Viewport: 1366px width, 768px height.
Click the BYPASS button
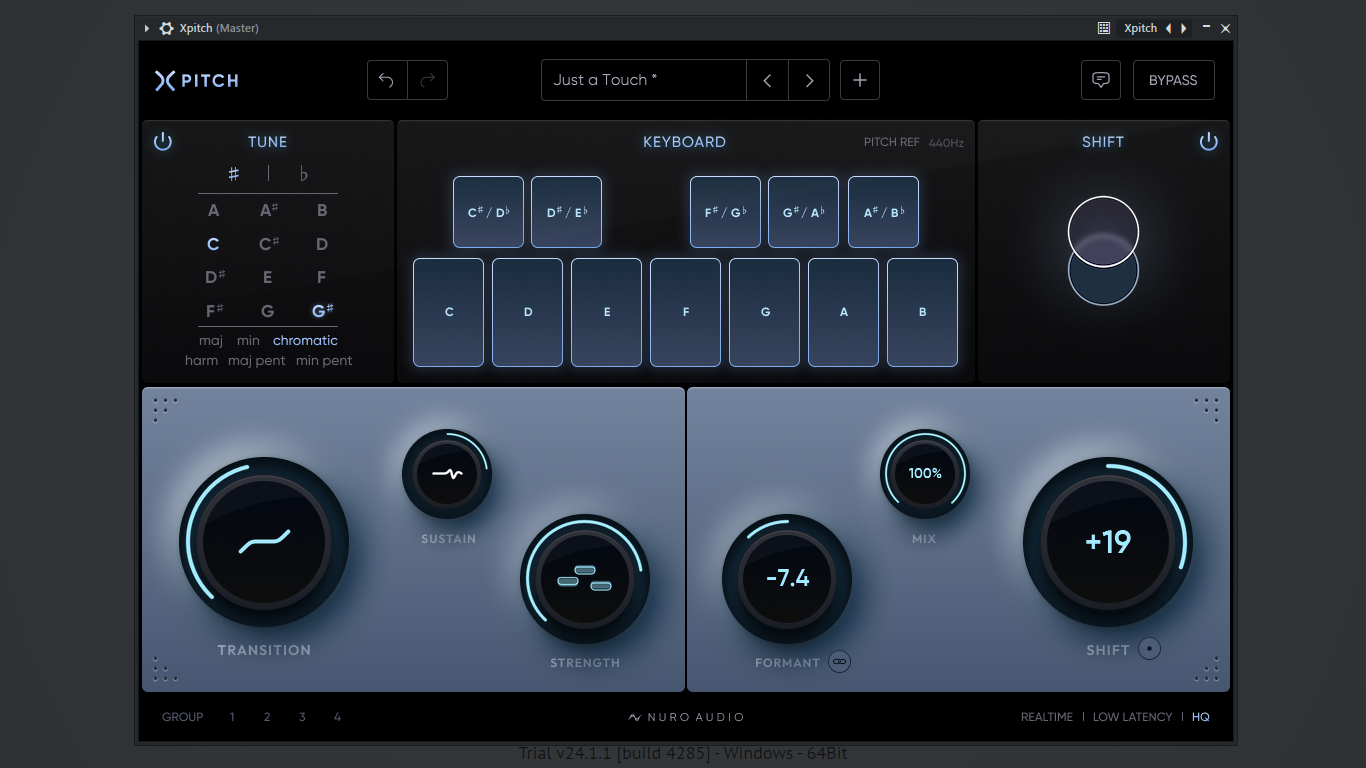(x=1173, y=80)
